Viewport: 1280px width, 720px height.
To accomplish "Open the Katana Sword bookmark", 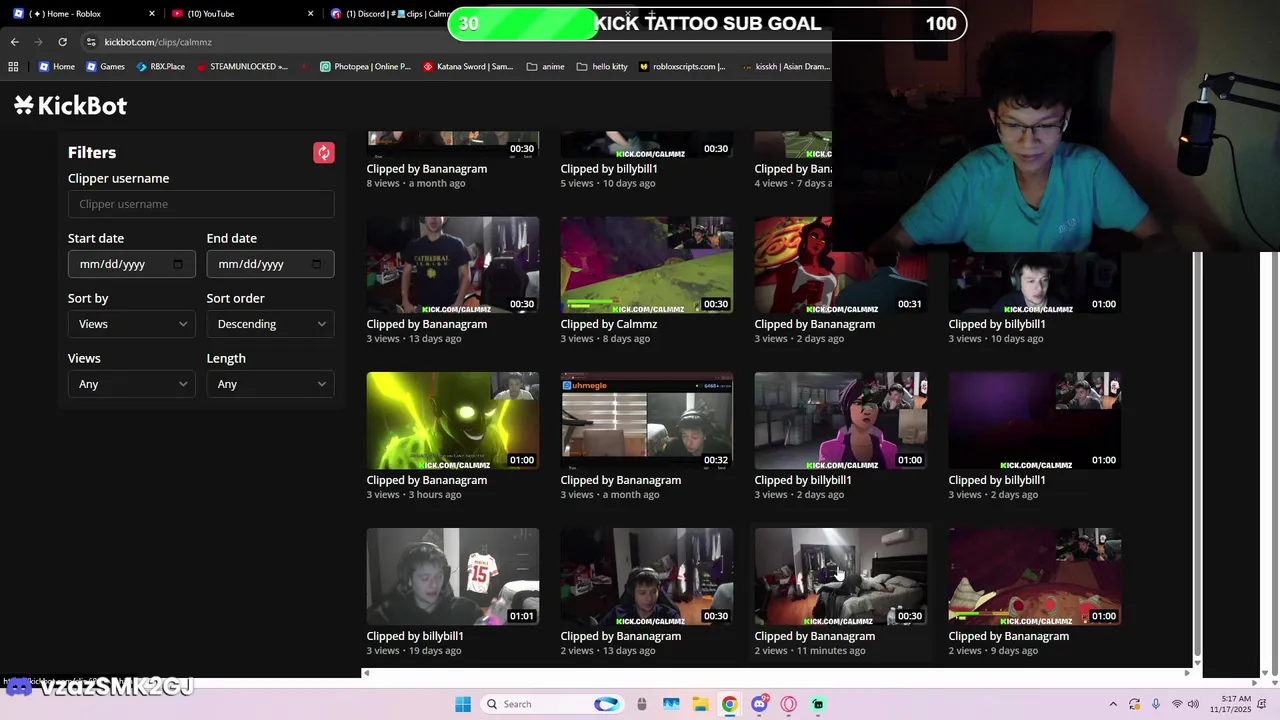I will pyautogui.click(x=468, y=67).
